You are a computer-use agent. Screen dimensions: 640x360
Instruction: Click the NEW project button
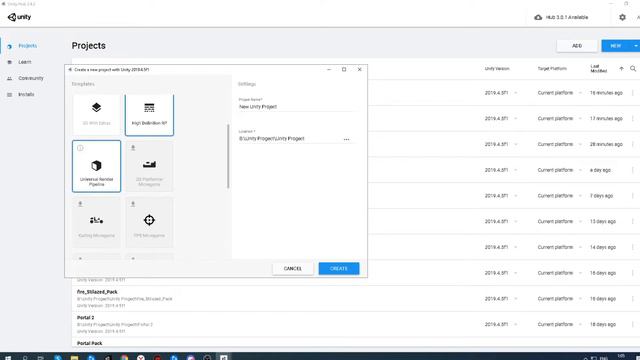616,46
